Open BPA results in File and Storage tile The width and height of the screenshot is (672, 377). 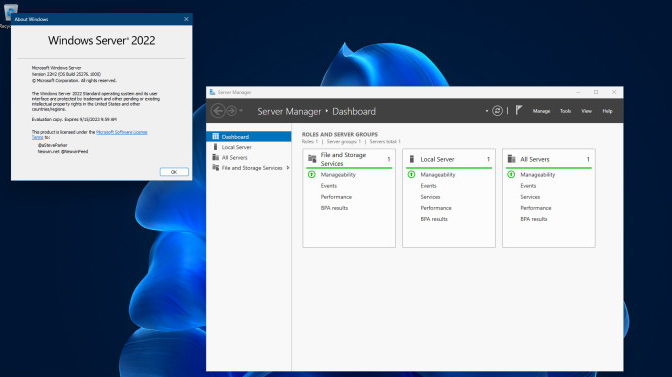pyautogui.click(x=334, y=208)
